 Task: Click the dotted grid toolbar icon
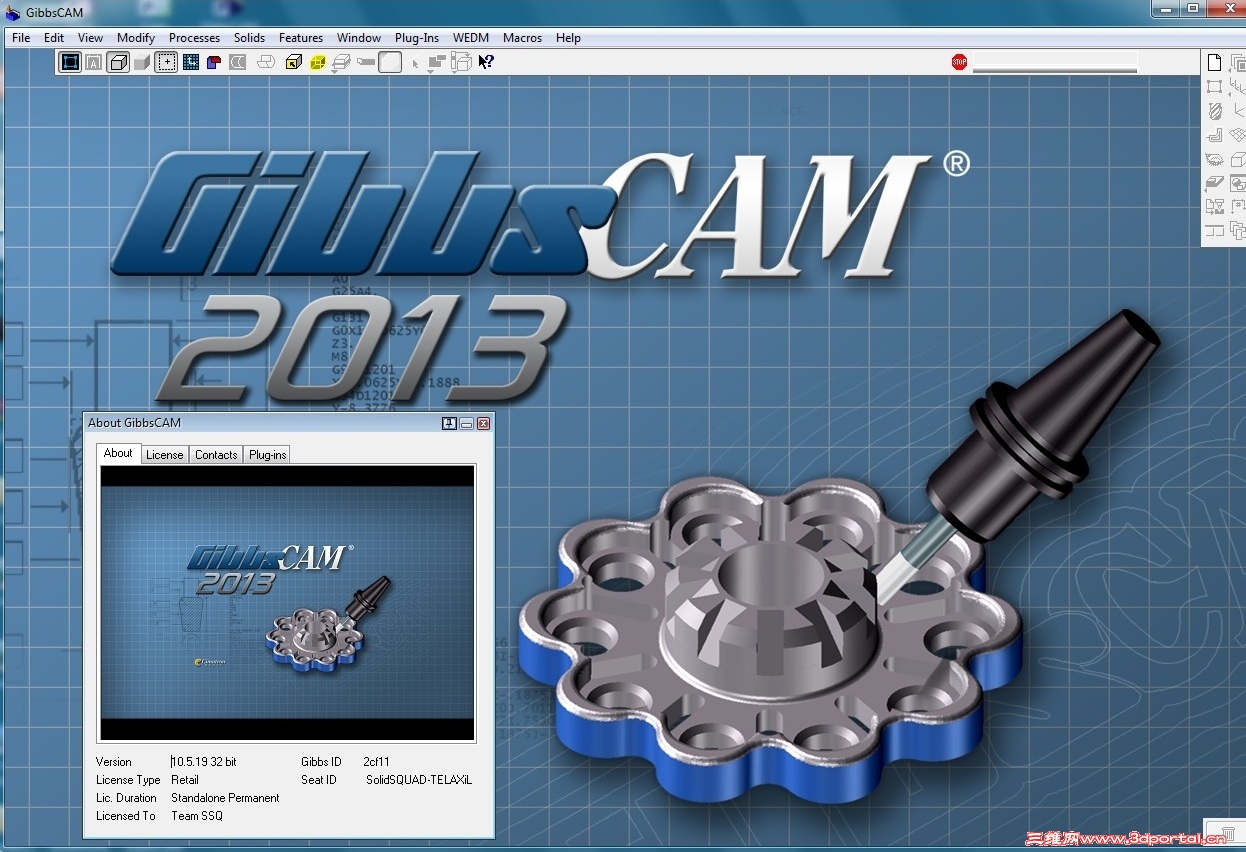click(190, 62)
